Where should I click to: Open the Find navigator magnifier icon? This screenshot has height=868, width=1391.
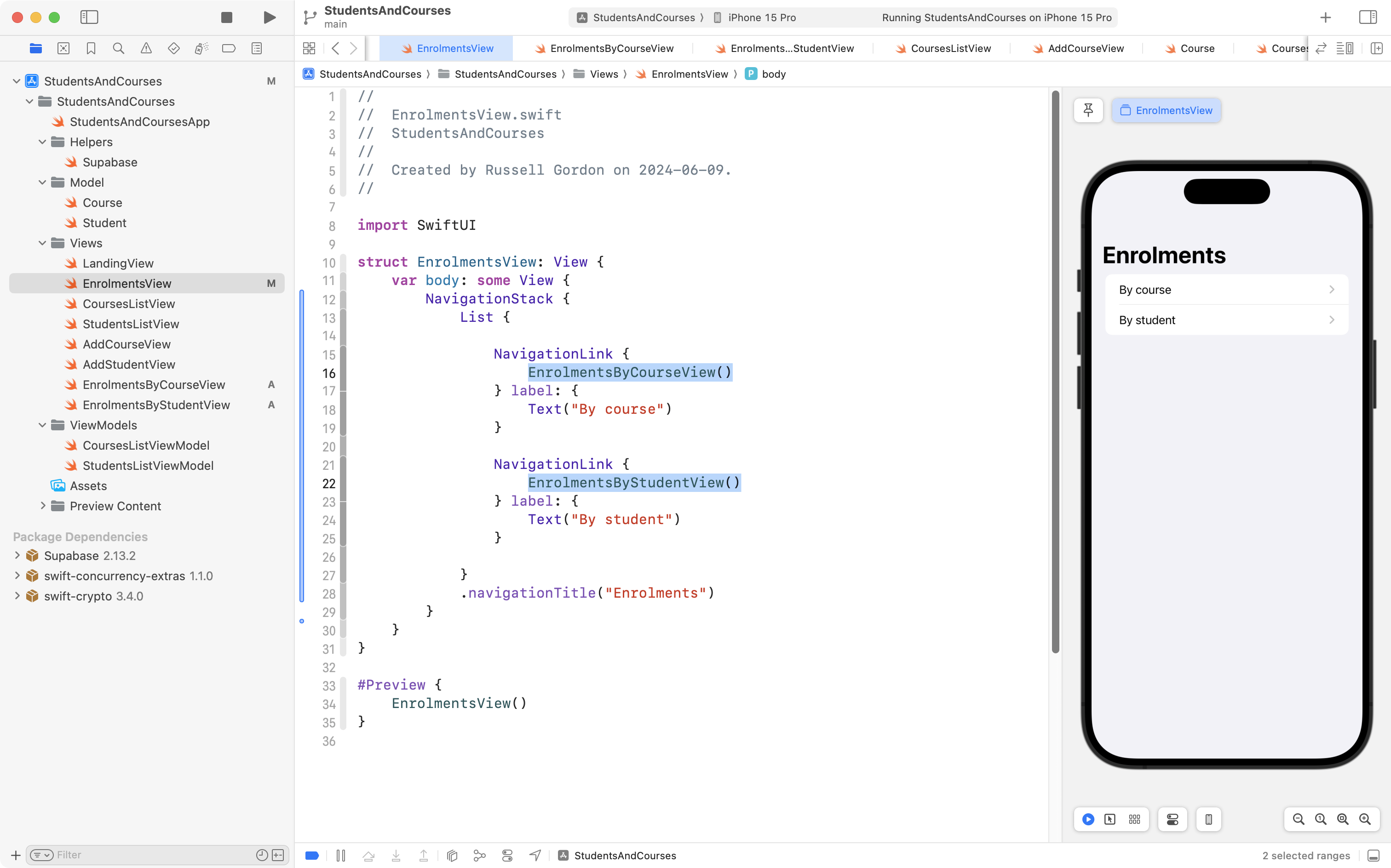pos(118,48)
